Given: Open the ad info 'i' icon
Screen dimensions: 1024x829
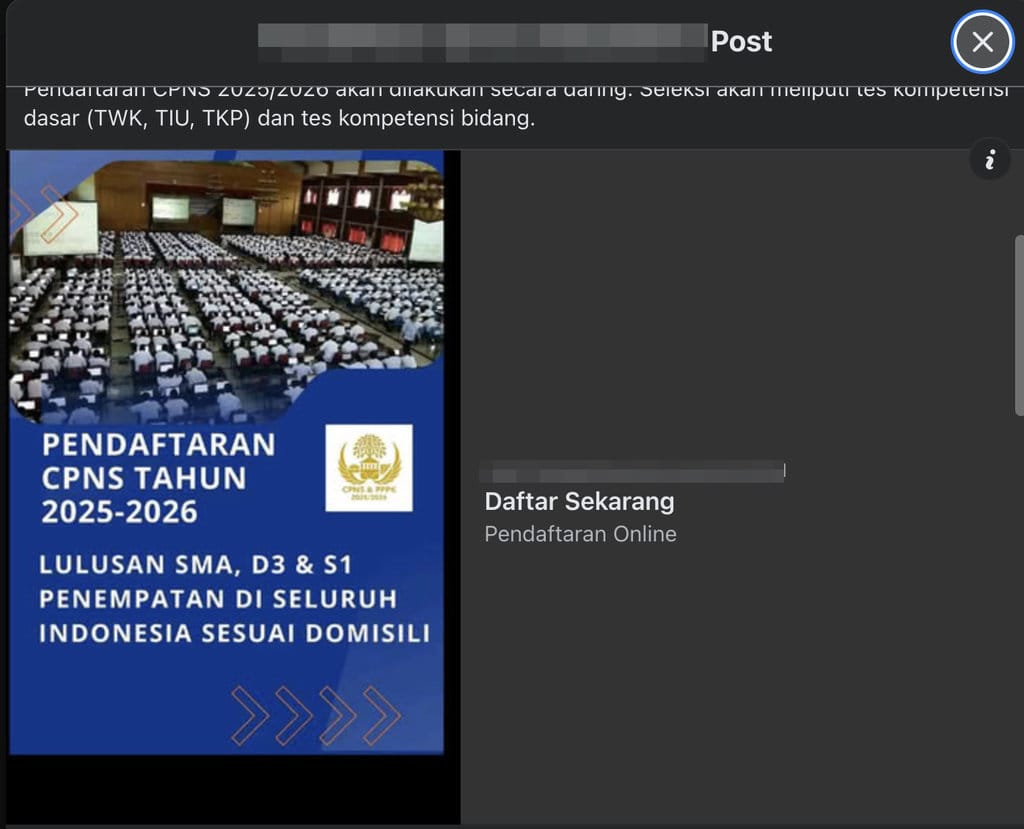Looking at the screenshot, I should tap(990, 160).
